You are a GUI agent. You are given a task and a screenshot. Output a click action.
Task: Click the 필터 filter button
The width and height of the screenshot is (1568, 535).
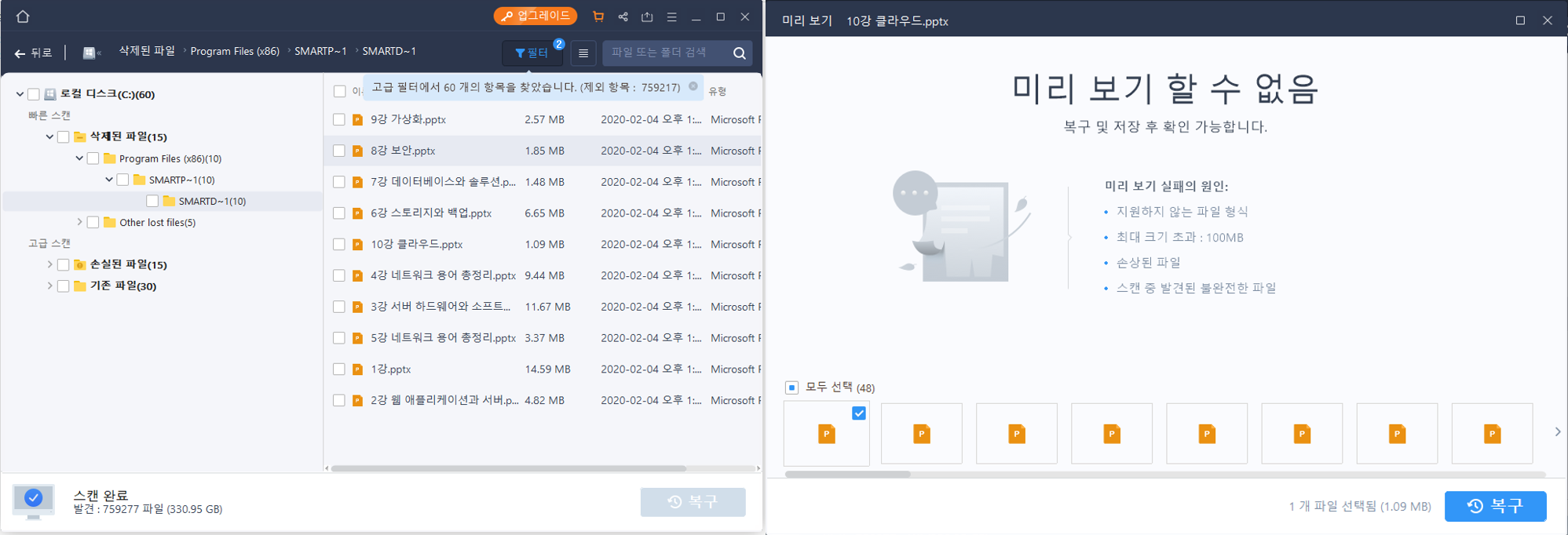(532, 53)
